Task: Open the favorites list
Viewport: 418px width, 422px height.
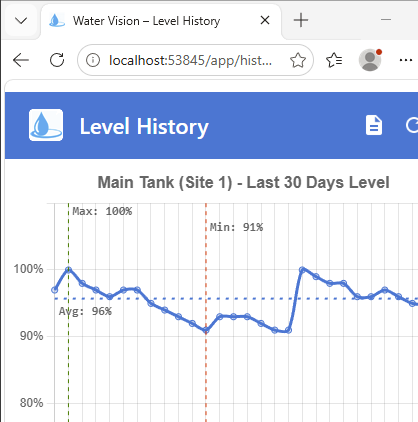Action: click(x=334, y=60)
